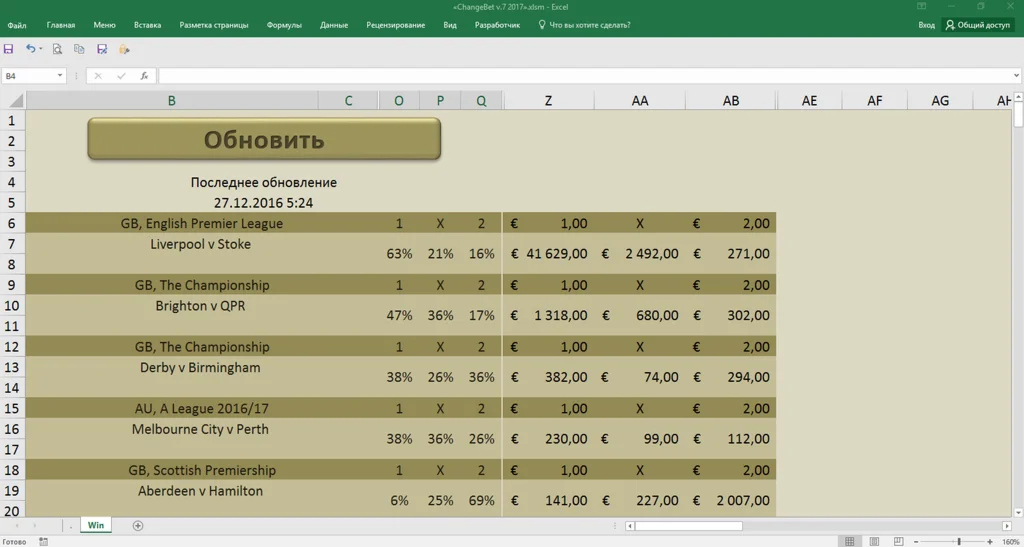Click inside the formula bar input field

(580, 76)
